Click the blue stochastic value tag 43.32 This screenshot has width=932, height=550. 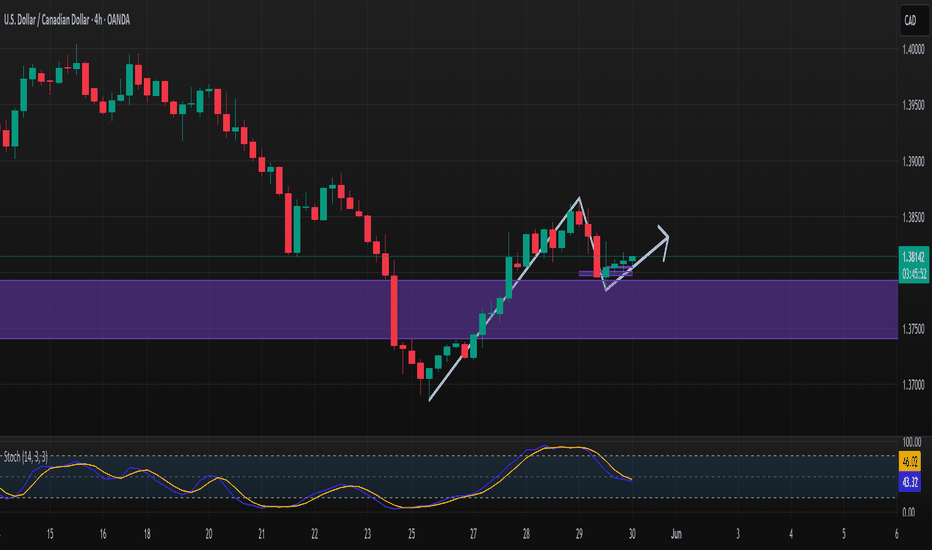tap(910, 482)
